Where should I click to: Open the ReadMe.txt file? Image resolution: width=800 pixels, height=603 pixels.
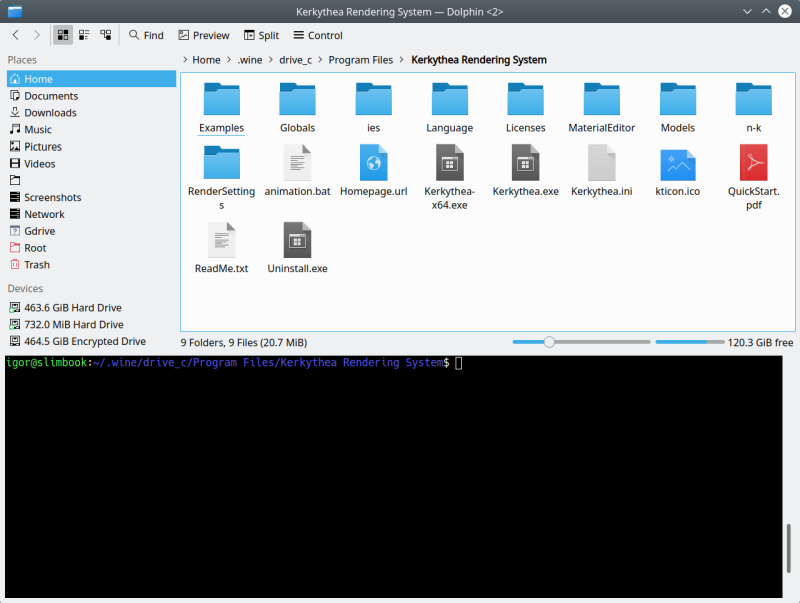[221, 242]
